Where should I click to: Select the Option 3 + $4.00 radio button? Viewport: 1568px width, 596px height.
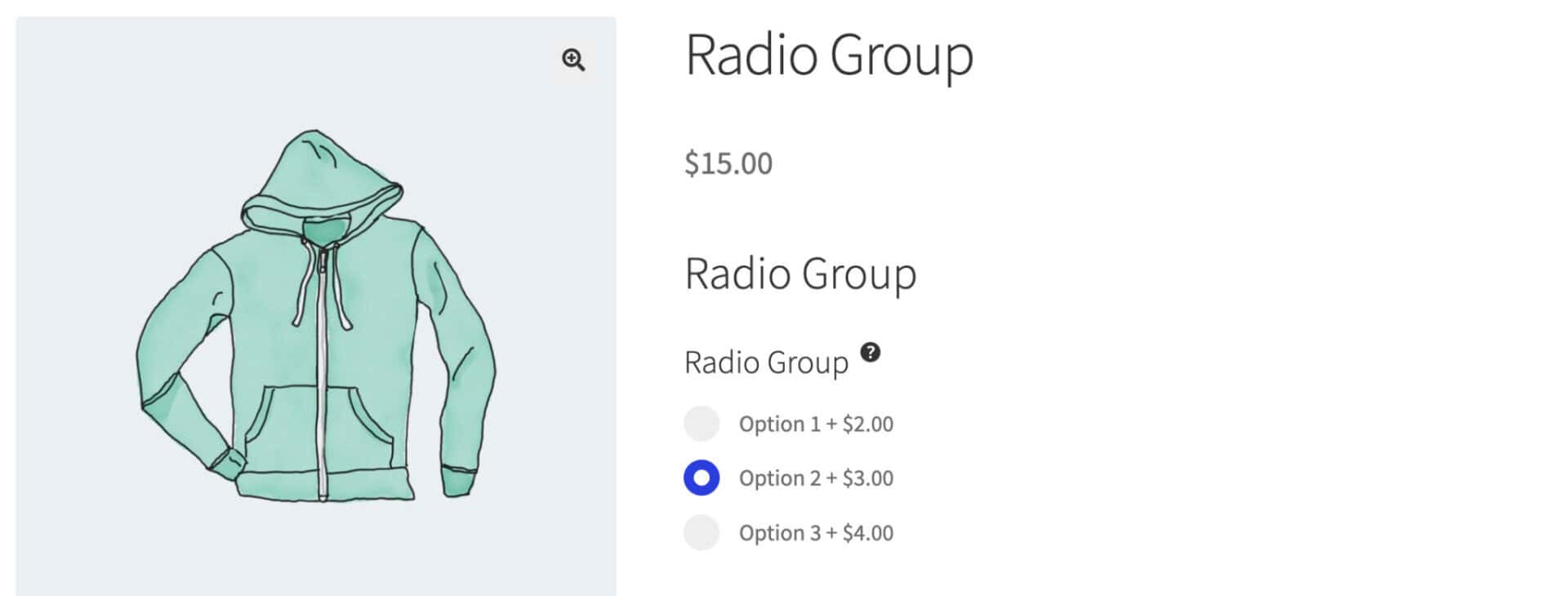coord(702,532)
